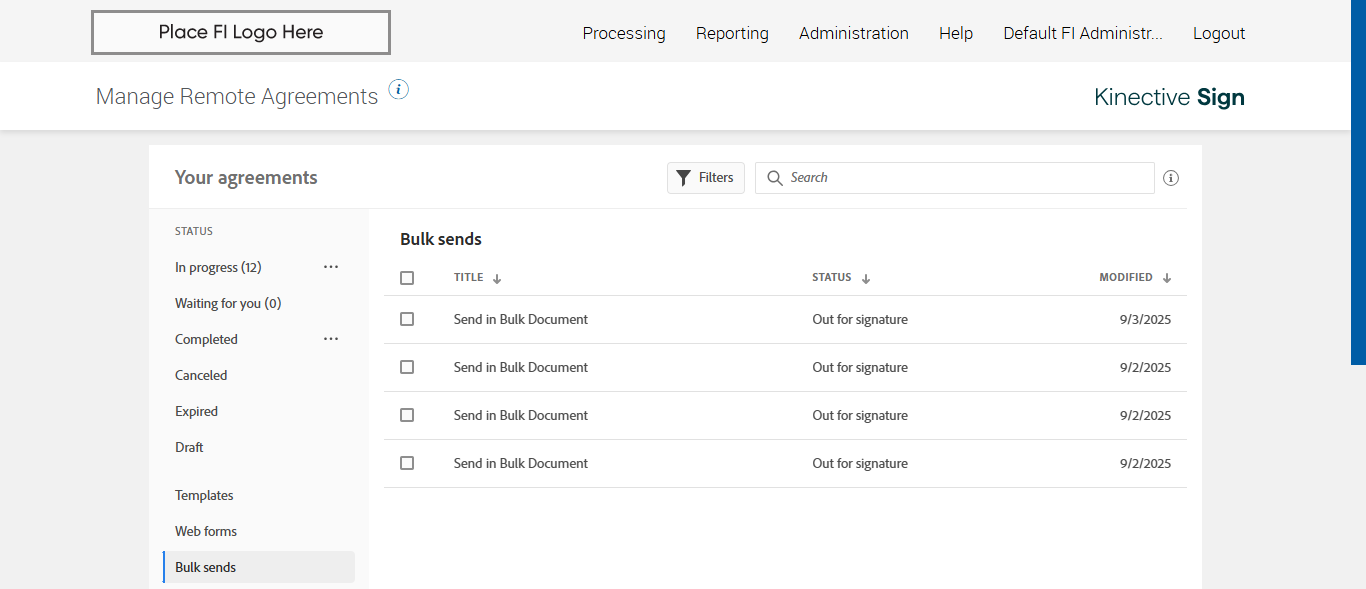The image size is (1366, 589).
Task: Select the checkbox on the last bulk document row
Action: [407, 463]
